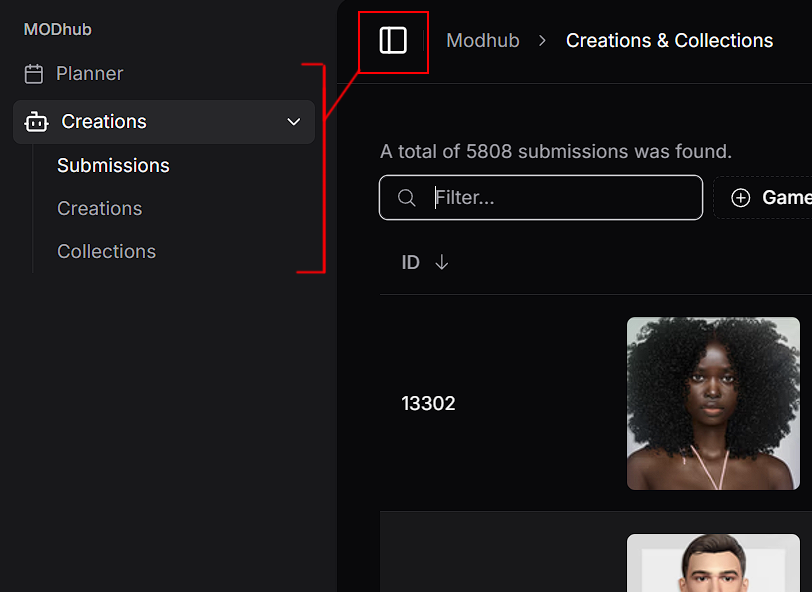The height and width of the screenshot is (592, 812).
Task: Open the Game filter button
Action: 763,197
